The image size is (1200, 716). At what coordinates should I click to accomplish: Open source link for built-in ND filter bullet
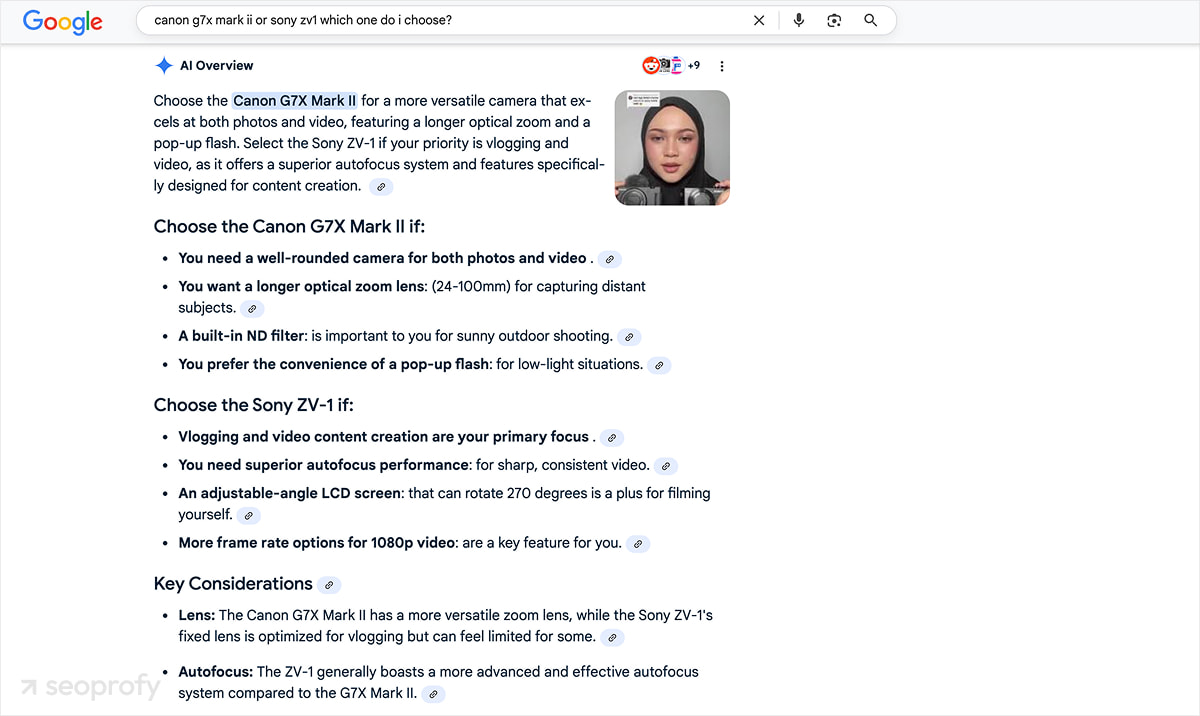pos(629,337)
